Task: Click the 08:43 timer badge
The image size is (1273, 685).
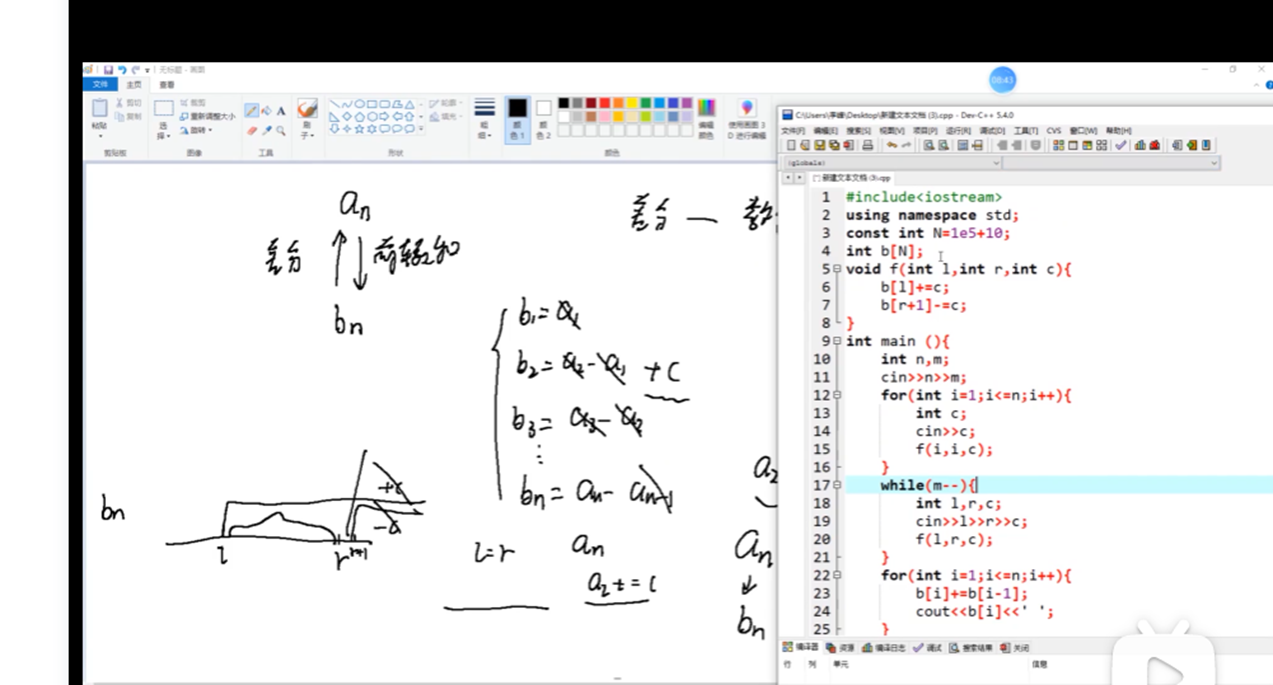Action: click(x=1002, y=80)
